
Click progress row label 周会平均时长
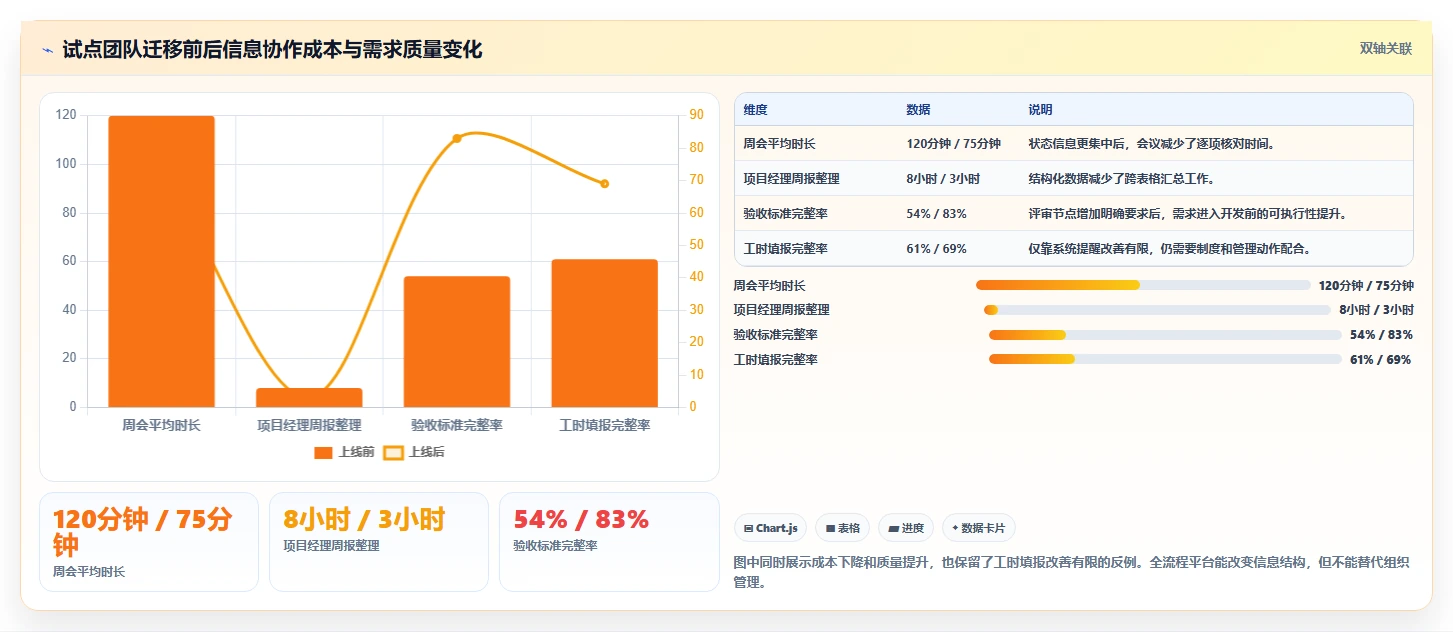pyautogui.click(x=769, y=285)
